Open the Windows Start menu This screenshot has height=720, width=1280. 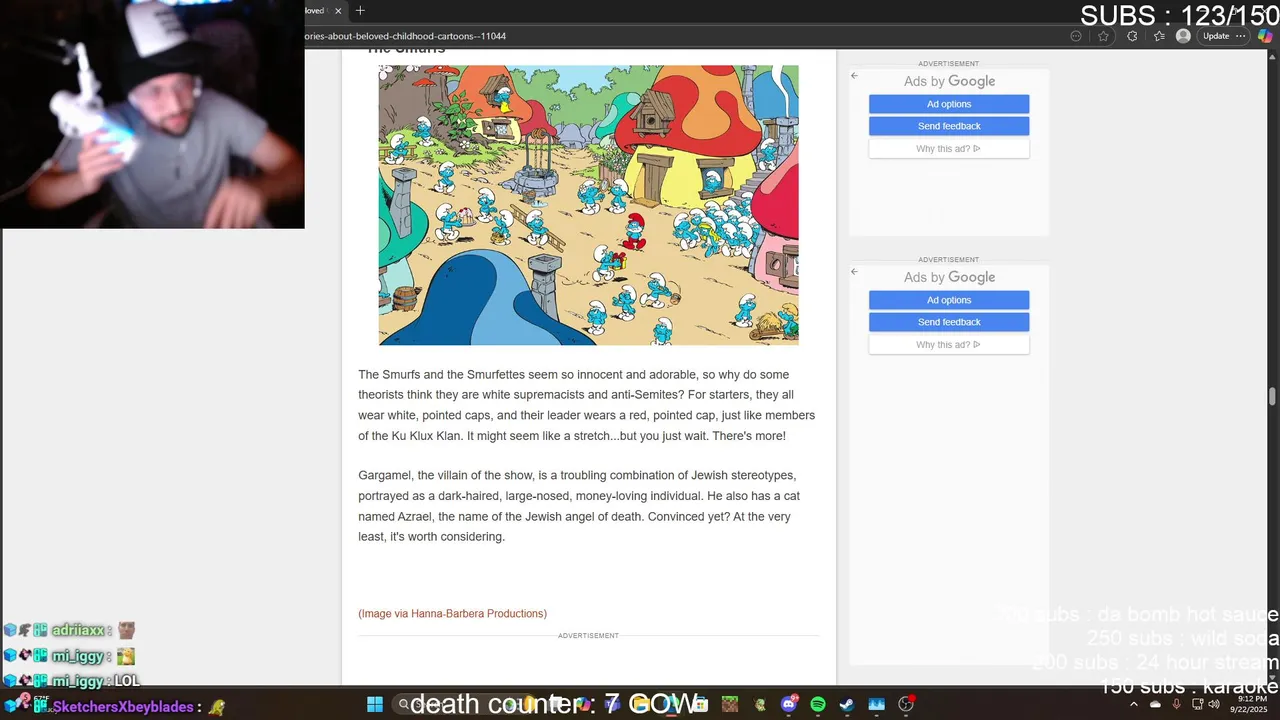point(374,704)
